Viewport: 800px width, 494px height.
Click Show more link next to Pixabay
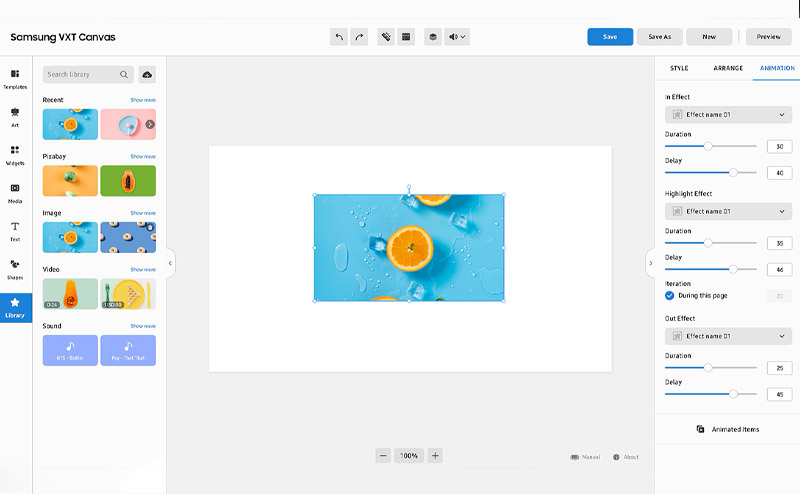143,157
